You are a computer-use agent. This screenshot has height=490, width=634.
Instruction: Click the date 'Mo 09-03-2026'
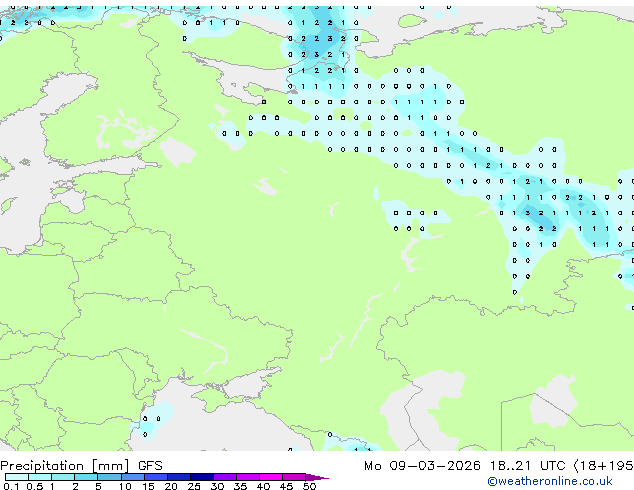pyautogui.click(x=422, y=466)
